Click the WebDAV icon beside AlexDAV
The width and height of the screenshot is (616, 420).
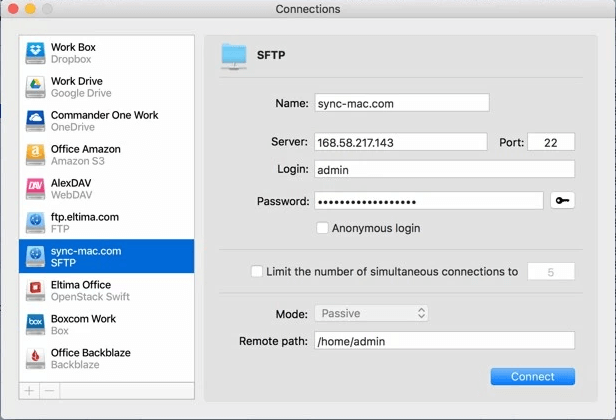click(x=35, y=189)
